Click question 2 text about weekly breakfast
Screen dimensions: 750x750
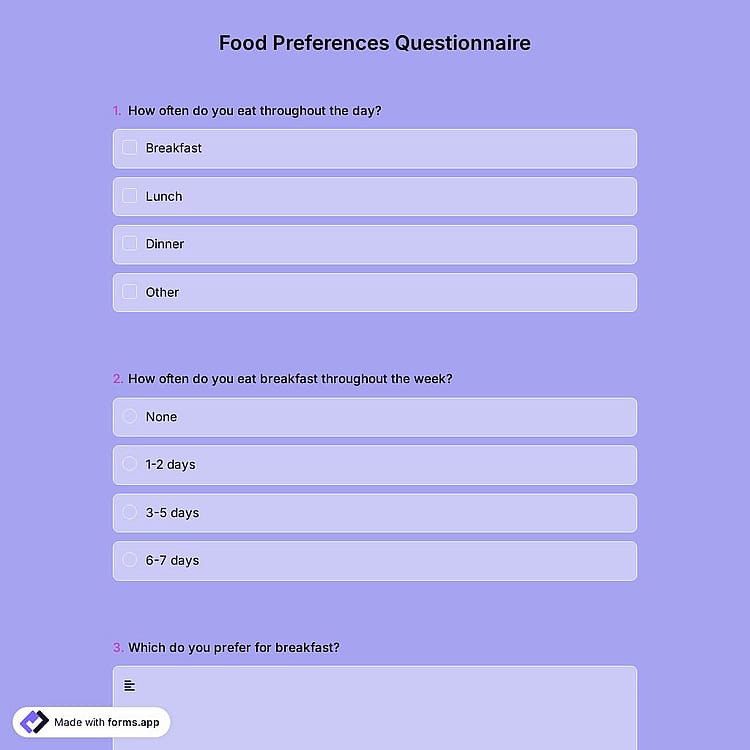tap(290, 379)
